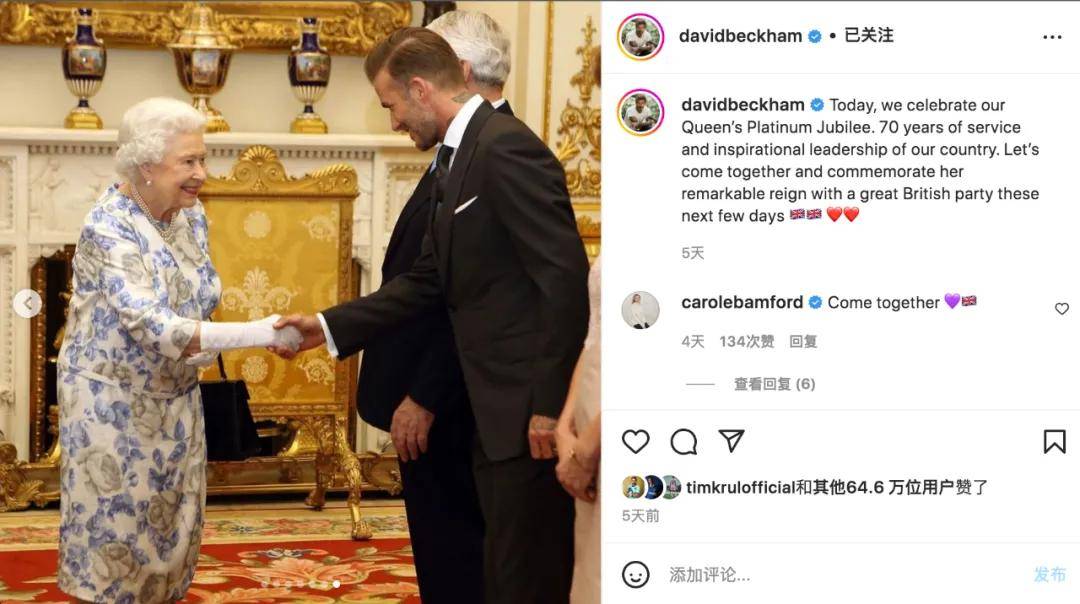The width and height of the screenshot is (1080, 604).
Task: Go to previous photo arrow
Action: click(x=28, y=303)
